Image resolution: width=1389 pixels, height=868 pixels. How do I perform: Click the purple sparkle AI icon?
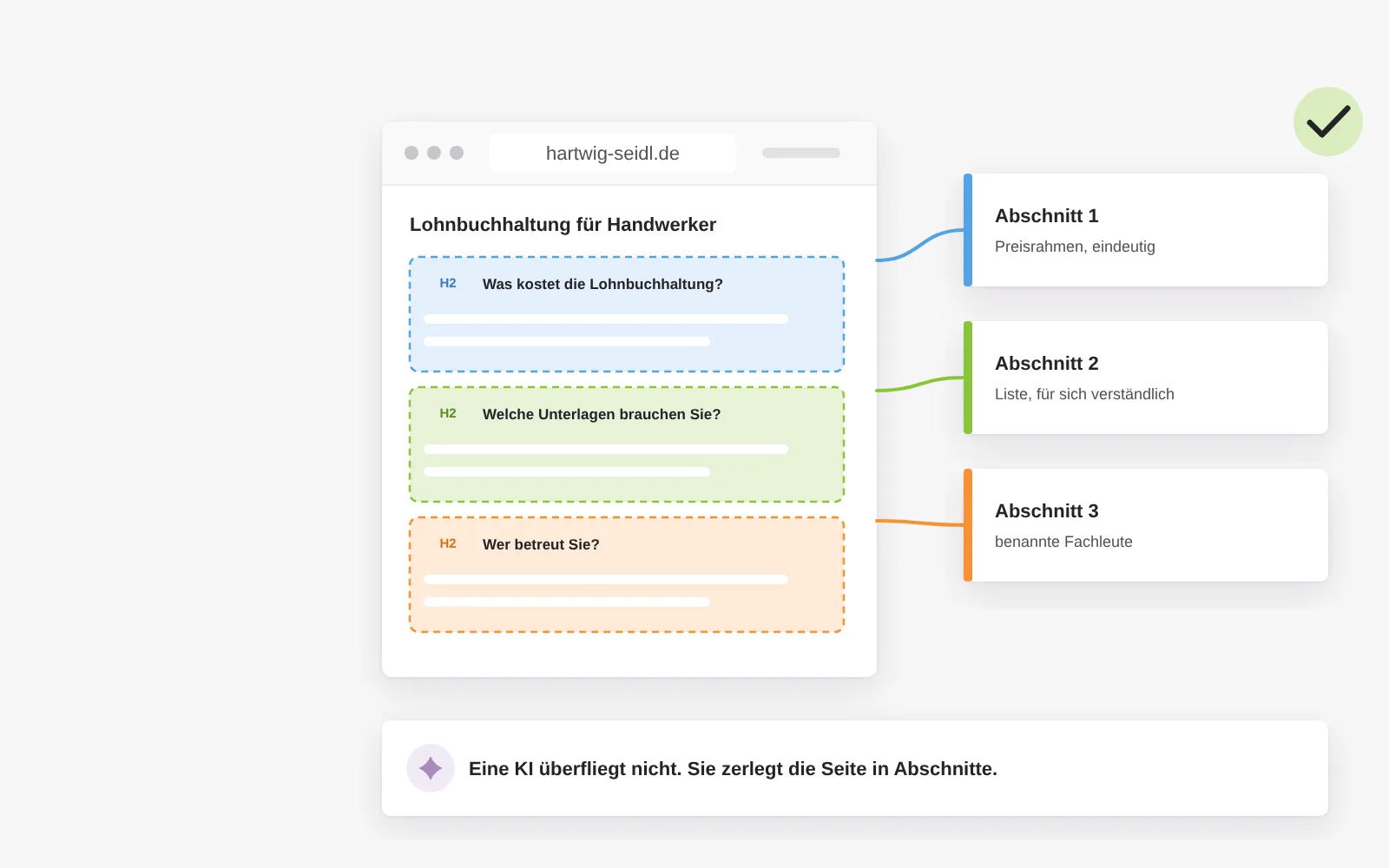(x=431, y=768)
